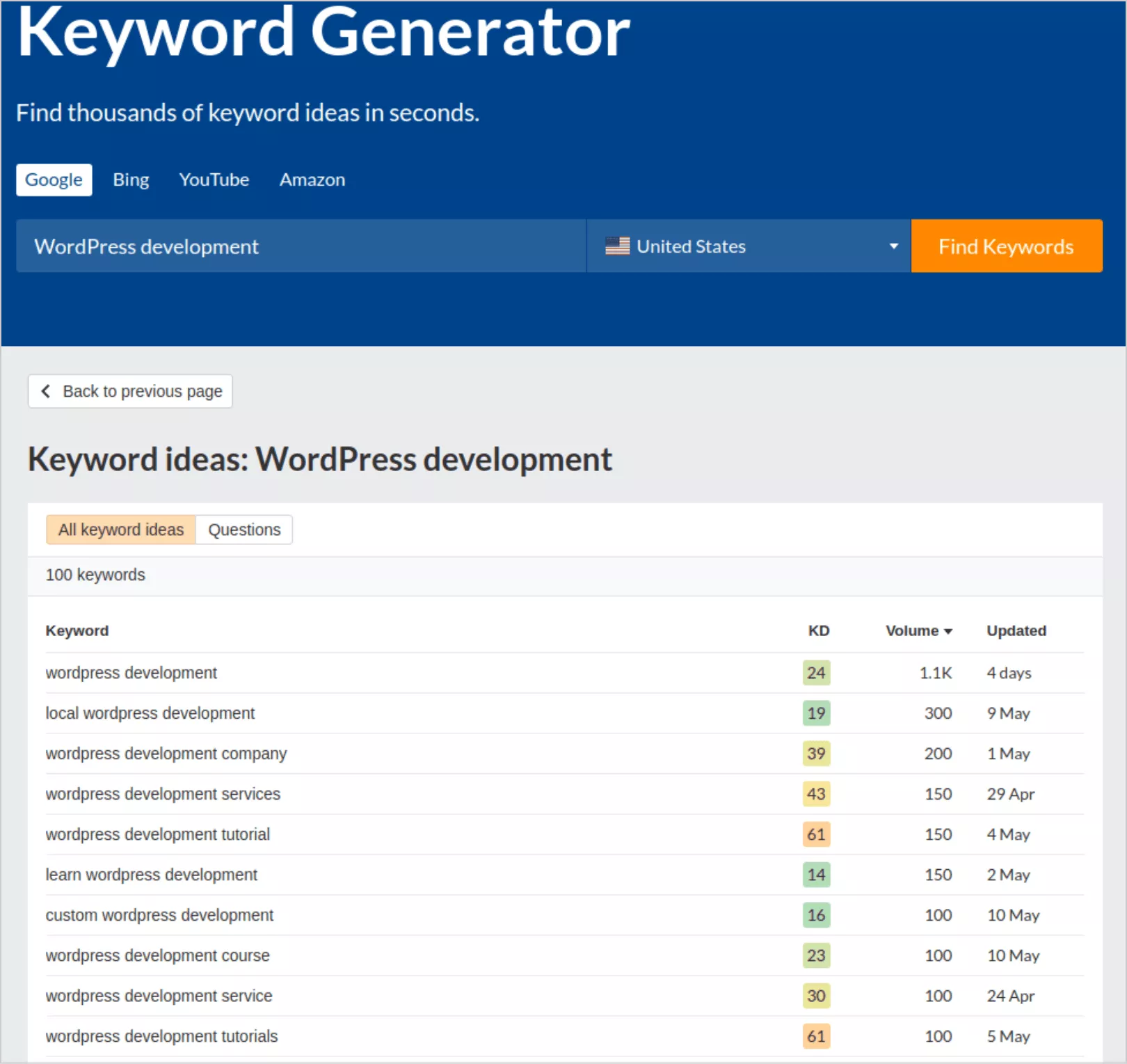Click the KD badge 23
This screenshot has height=1064, width=1127.
click(x=816, y=955)
